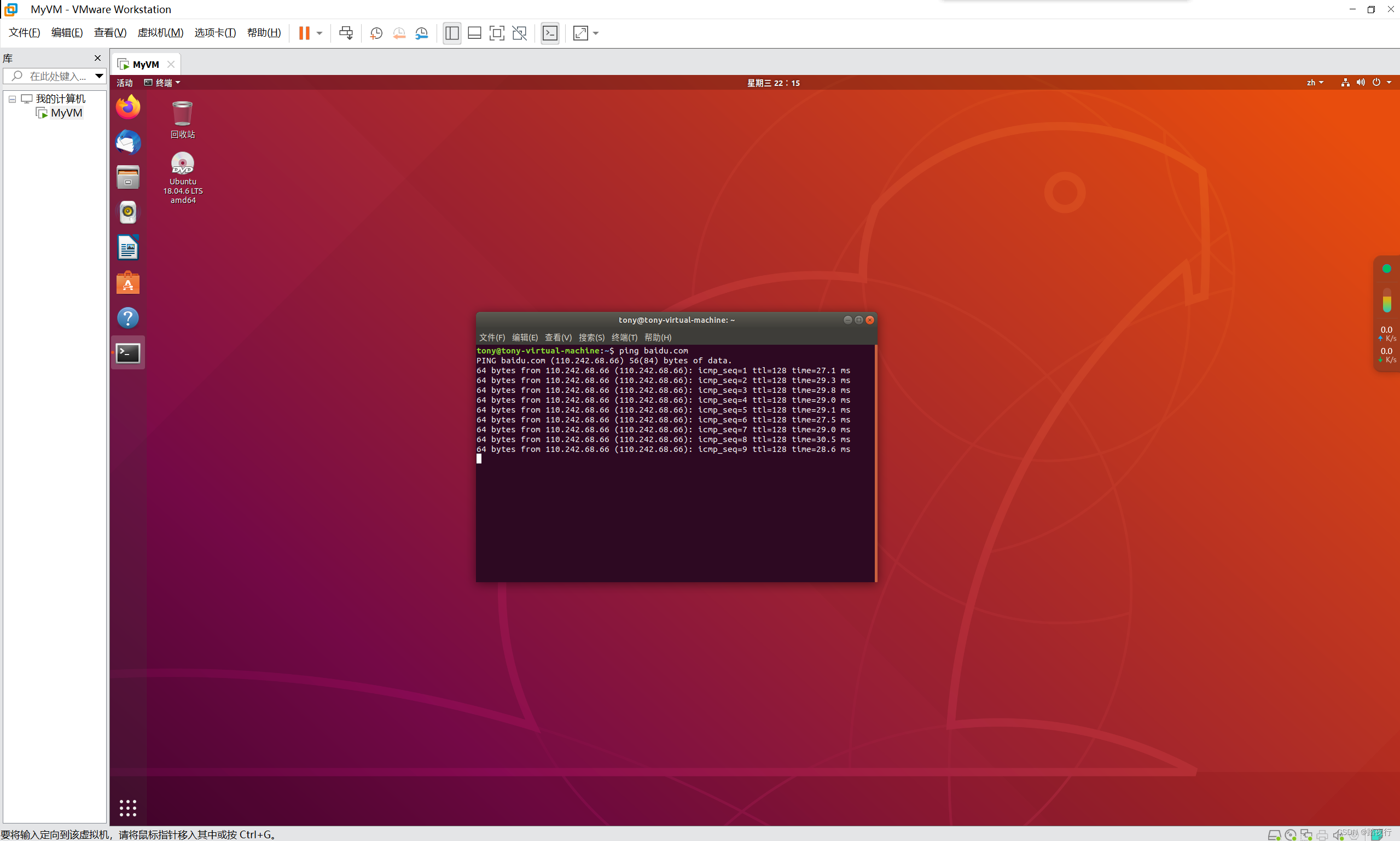The image size is (1400, 841).
Task: Open the 帮助(H) menu in VMware
Action: coord(264,32)
